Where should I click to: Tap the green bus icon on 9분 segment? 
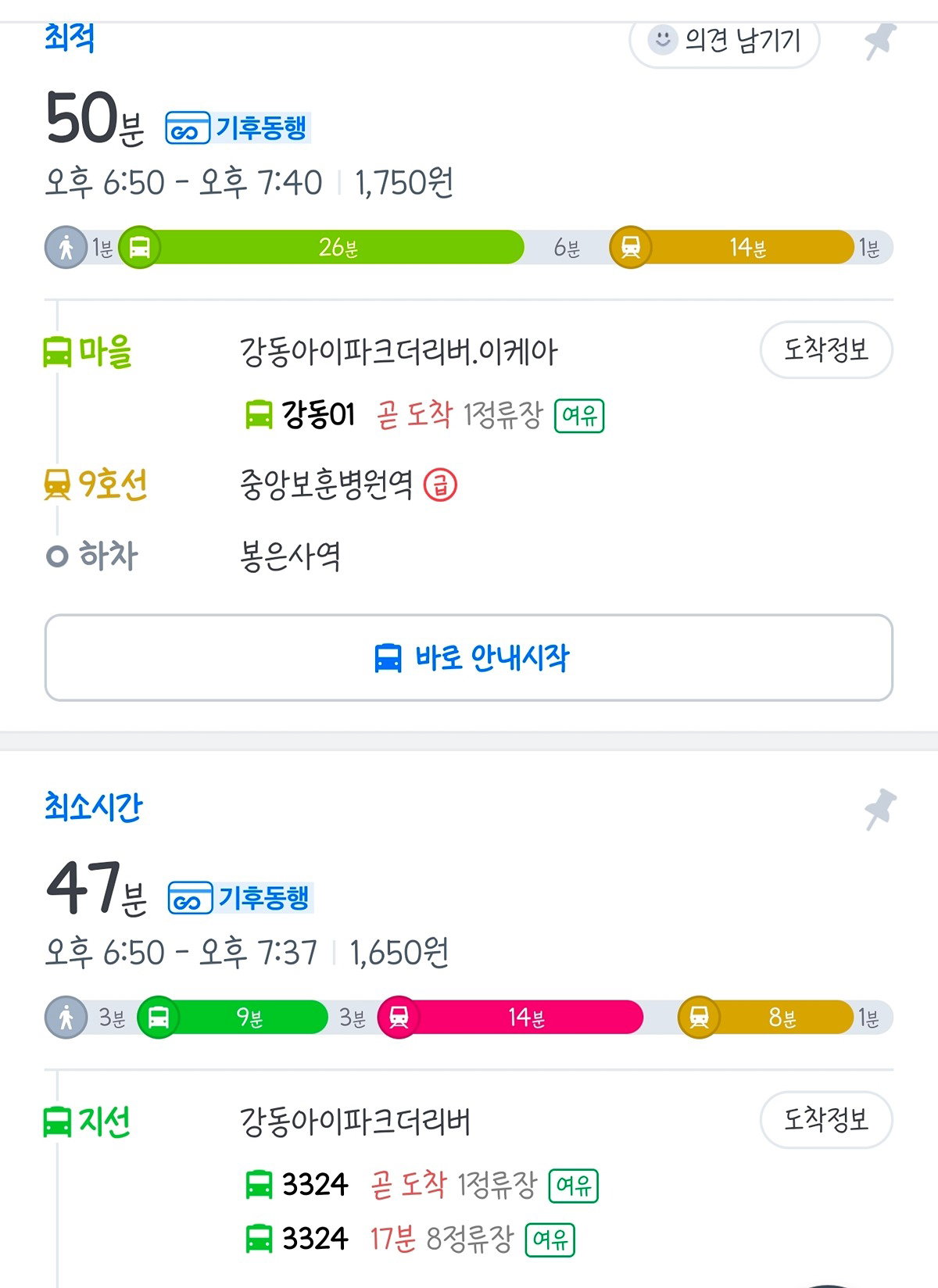point(158,1018)
